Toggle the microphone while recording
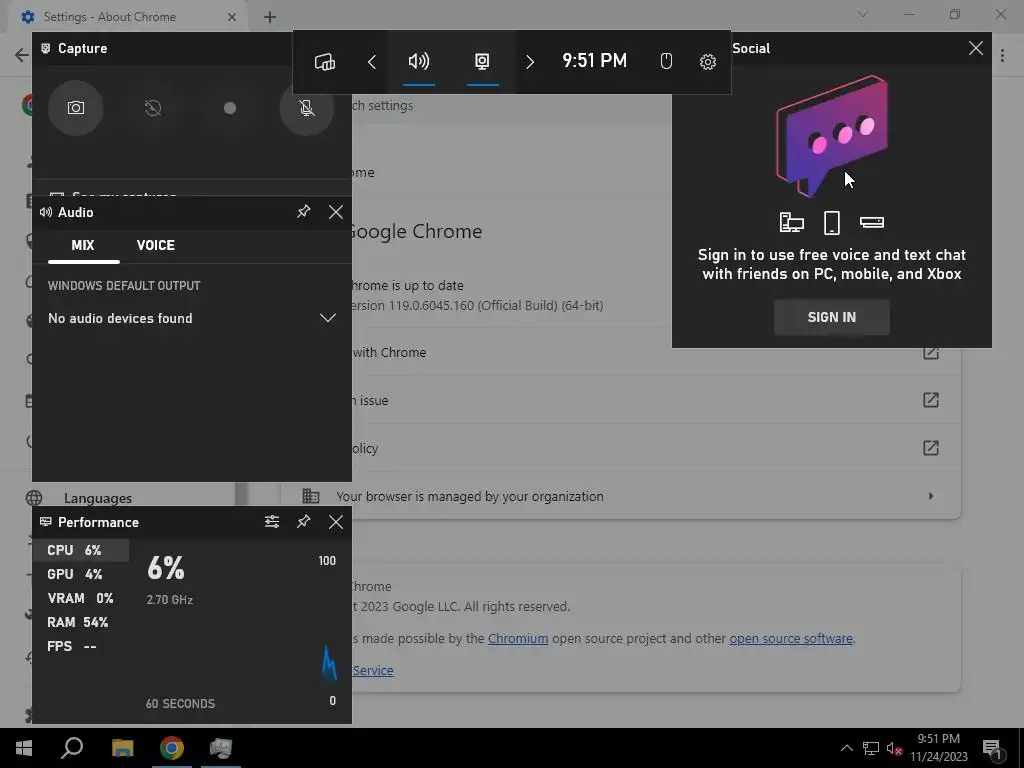The width and height of the screenshot is (1024, 768). [x=307, y=108]
